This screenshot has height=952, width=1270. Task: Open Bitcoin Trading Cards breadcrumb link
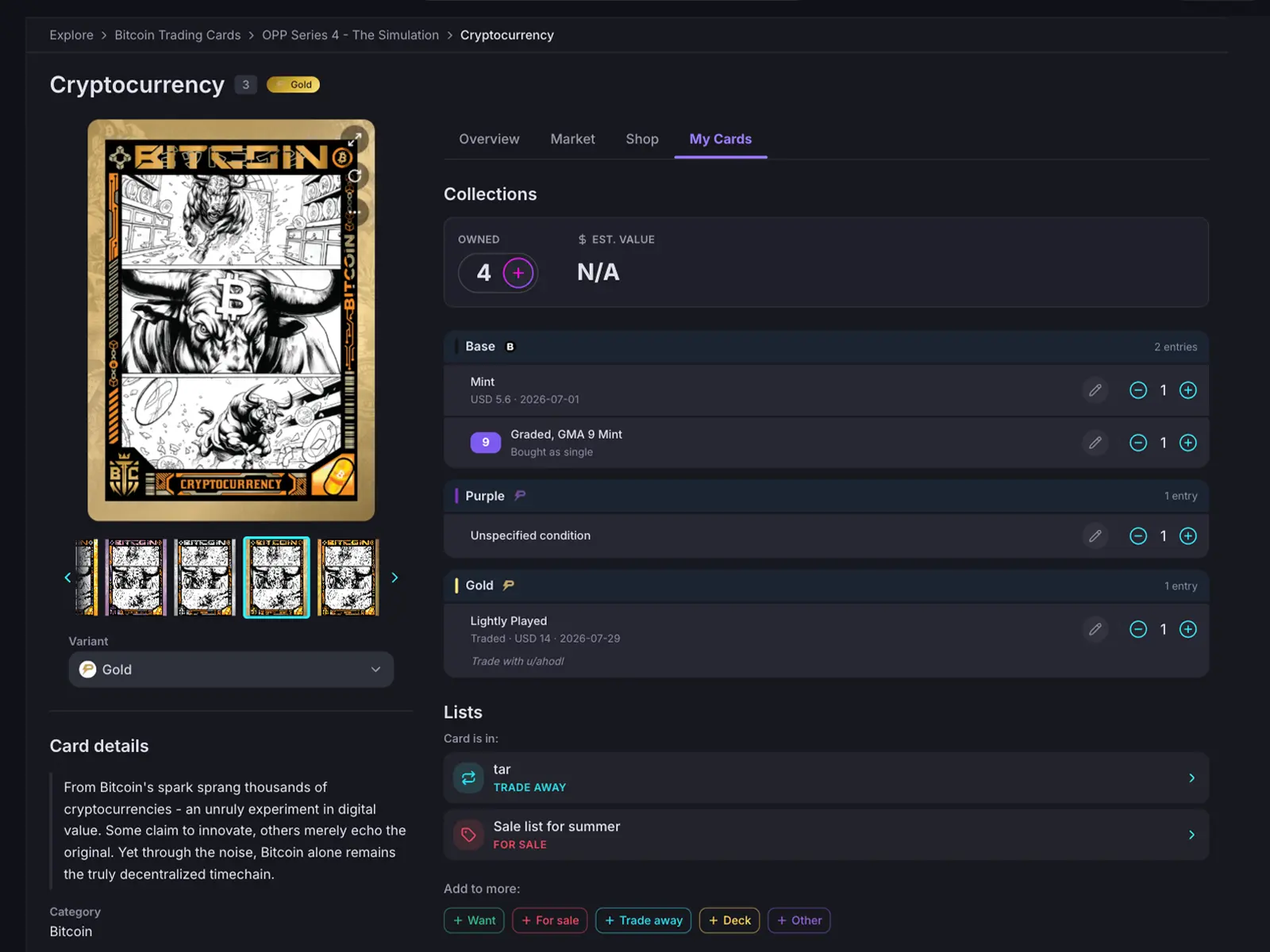pyautogui.click(x=178, y=35)
